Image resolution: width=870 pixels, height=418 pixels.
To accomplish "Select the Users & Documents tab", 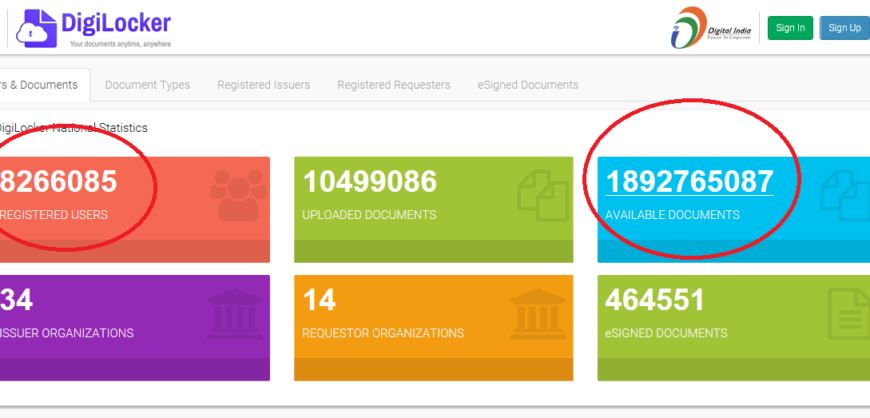I will (42, 85).
